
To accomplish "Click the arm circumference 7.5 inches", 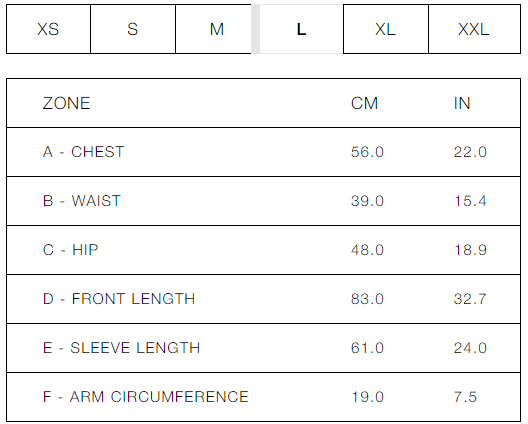I will pos(465,397).
